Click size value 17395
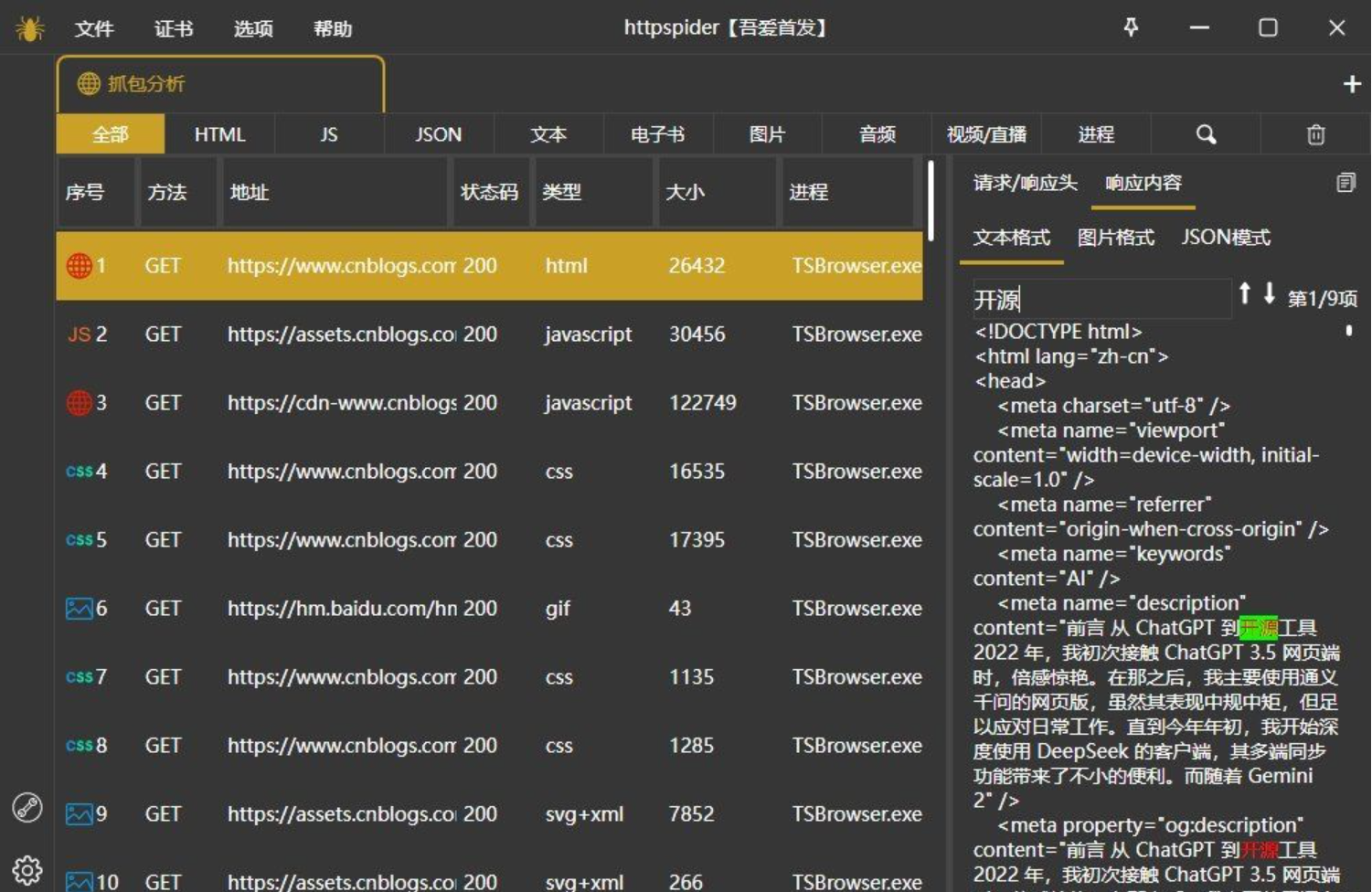 click(x=697, y=540)
